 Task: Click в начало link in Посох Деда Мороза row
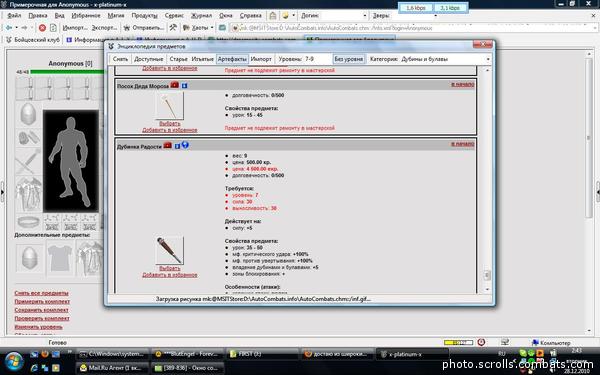(x=463, y=84)
